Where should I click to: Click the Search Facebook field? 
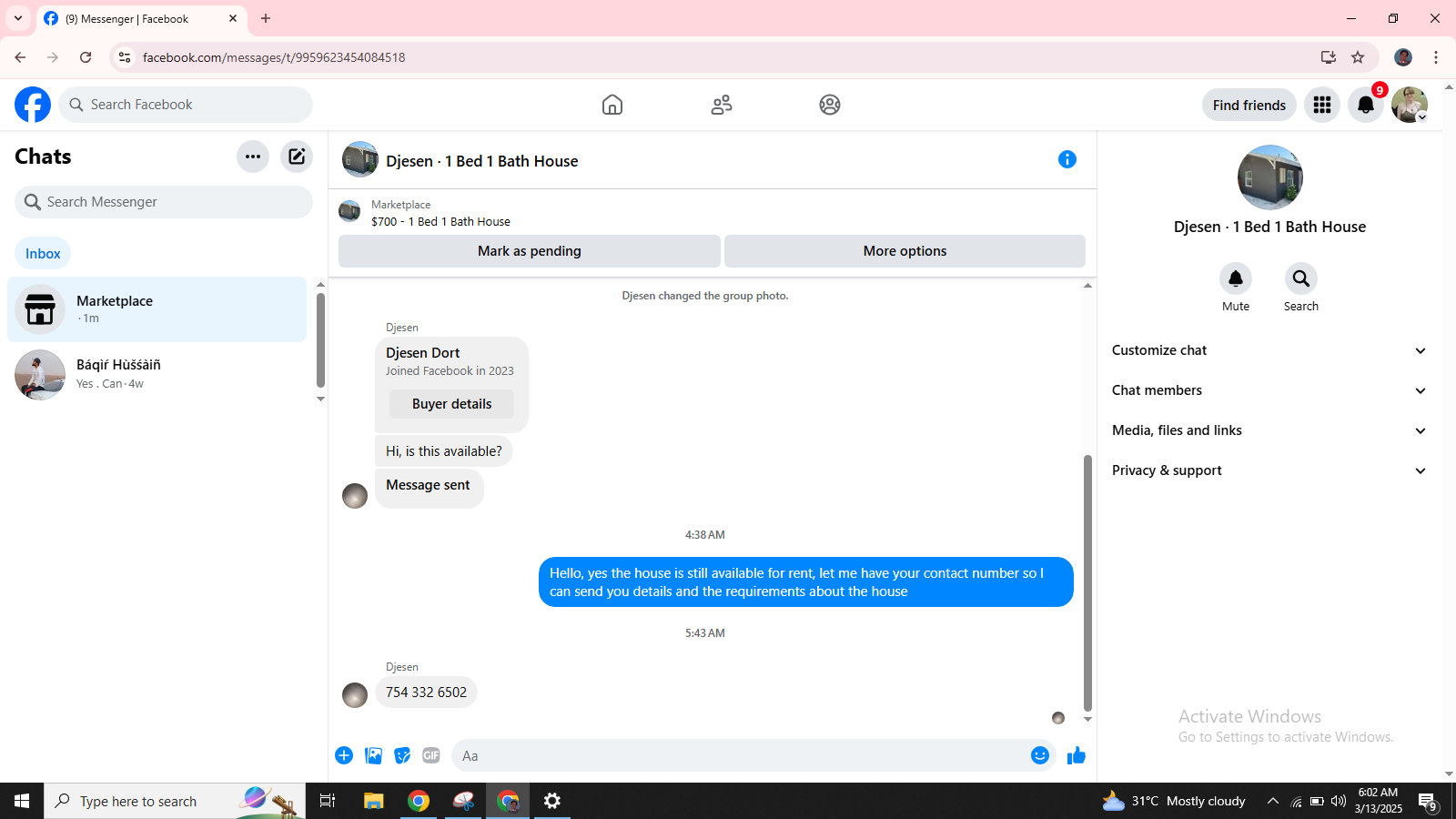(x=186, y=105)
